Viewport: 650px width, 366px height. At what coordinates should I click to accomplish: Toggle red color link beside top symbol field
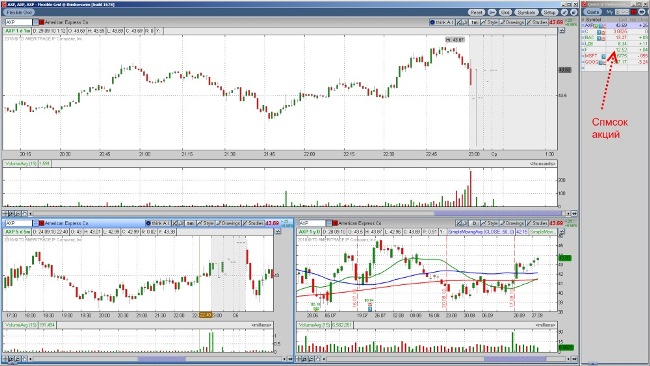[41, 22]
